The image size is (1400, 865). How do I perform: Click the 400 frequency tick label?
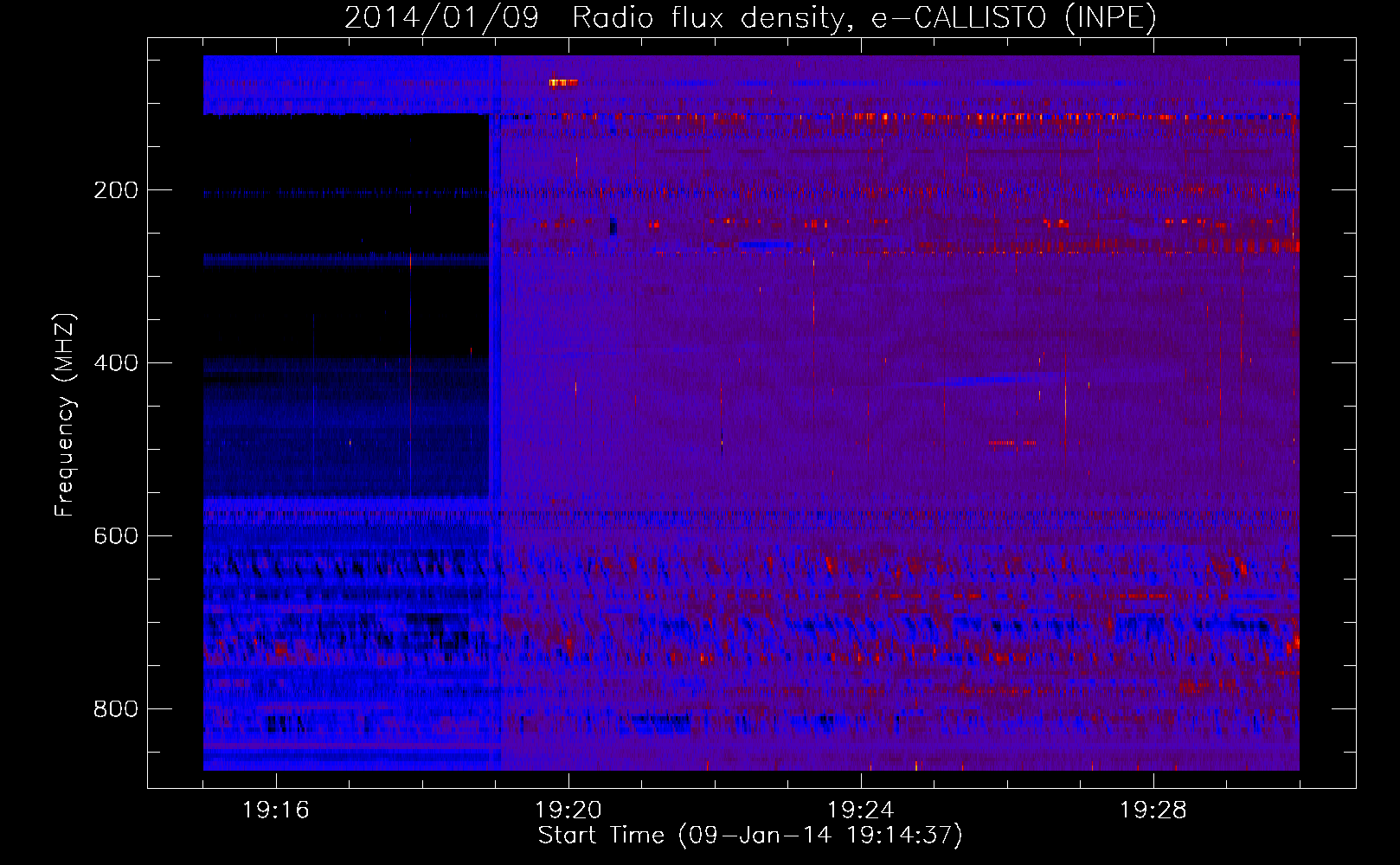point(116,363)
